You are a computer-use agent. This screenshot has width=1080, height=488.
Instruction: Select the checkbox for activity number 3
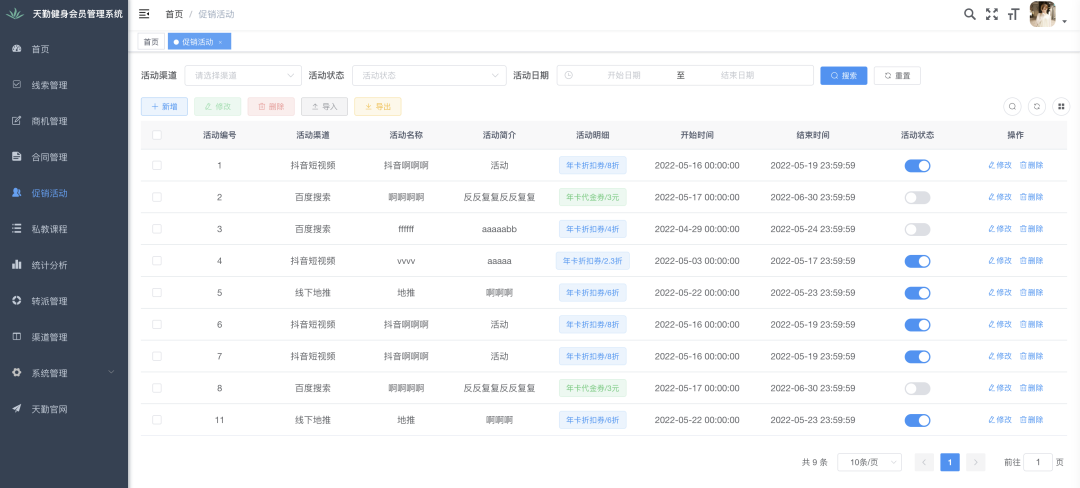156,229
